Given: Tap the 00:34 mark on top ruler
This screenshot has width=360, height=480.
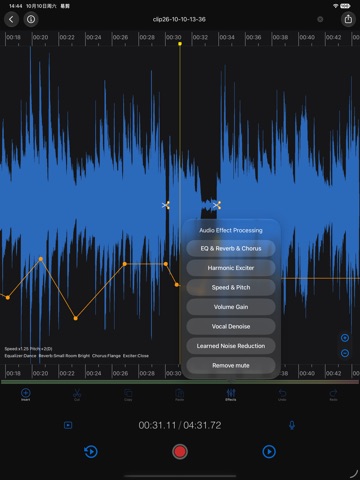Looking at the screenshot, I should point(227,37).
